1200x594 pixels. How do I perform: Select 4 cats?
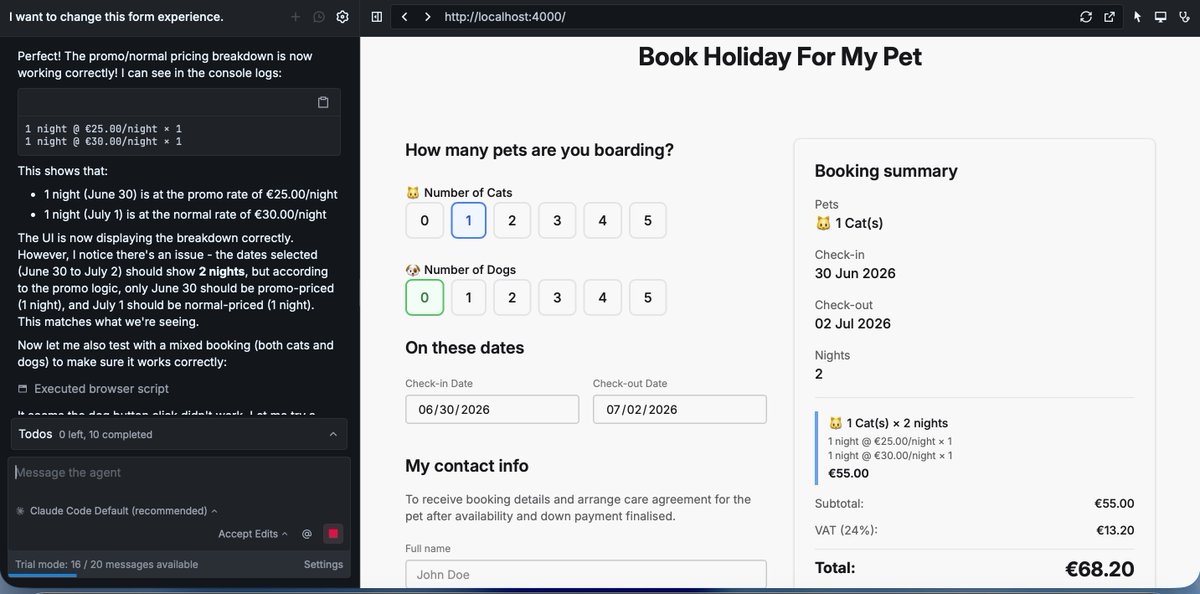coord(602,220)
